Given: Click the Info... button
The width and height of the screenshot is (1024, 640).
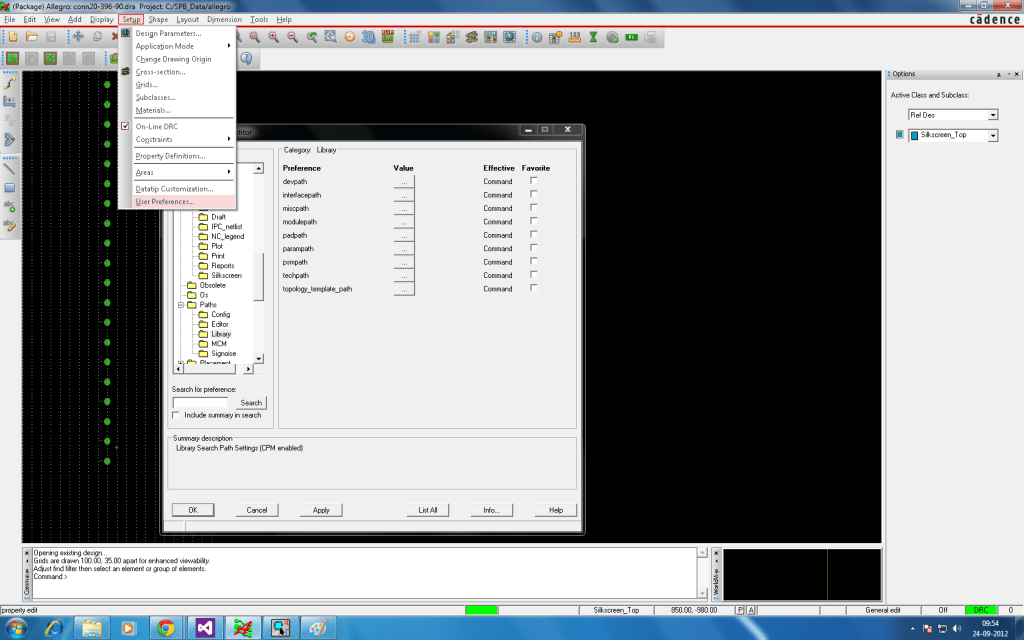Looking at the screenshot, I should pyautogui.click(x=492, y=510).
